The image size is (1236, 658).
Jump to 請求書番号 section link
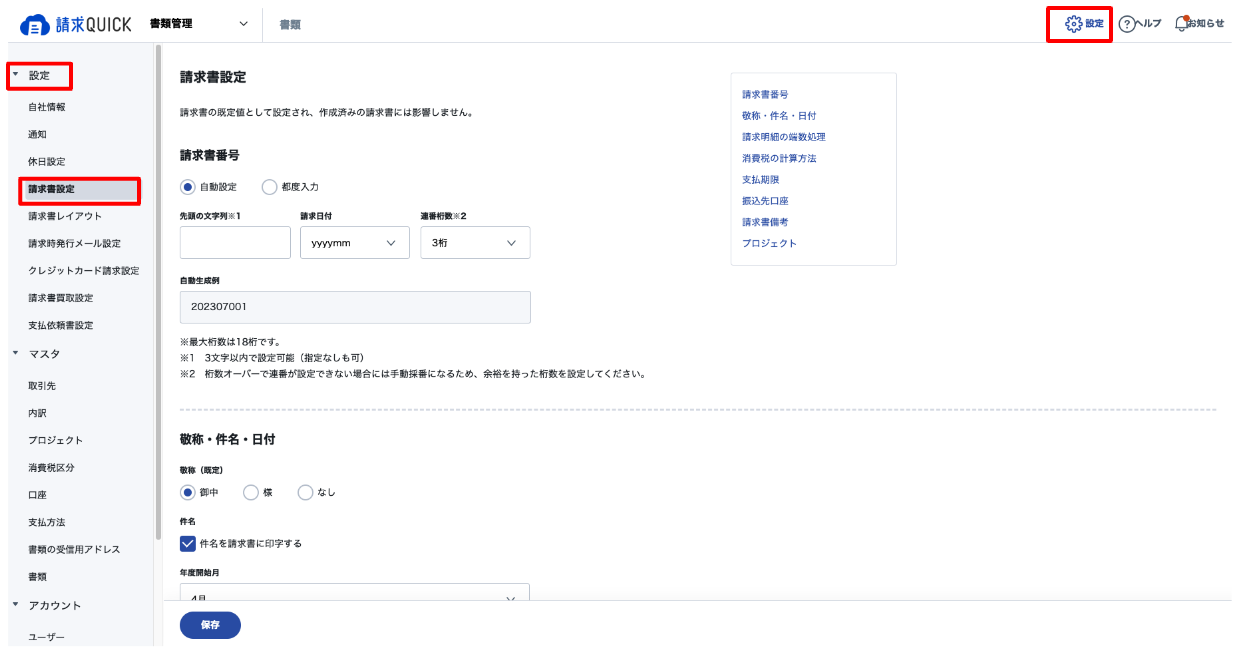point(765,94)
